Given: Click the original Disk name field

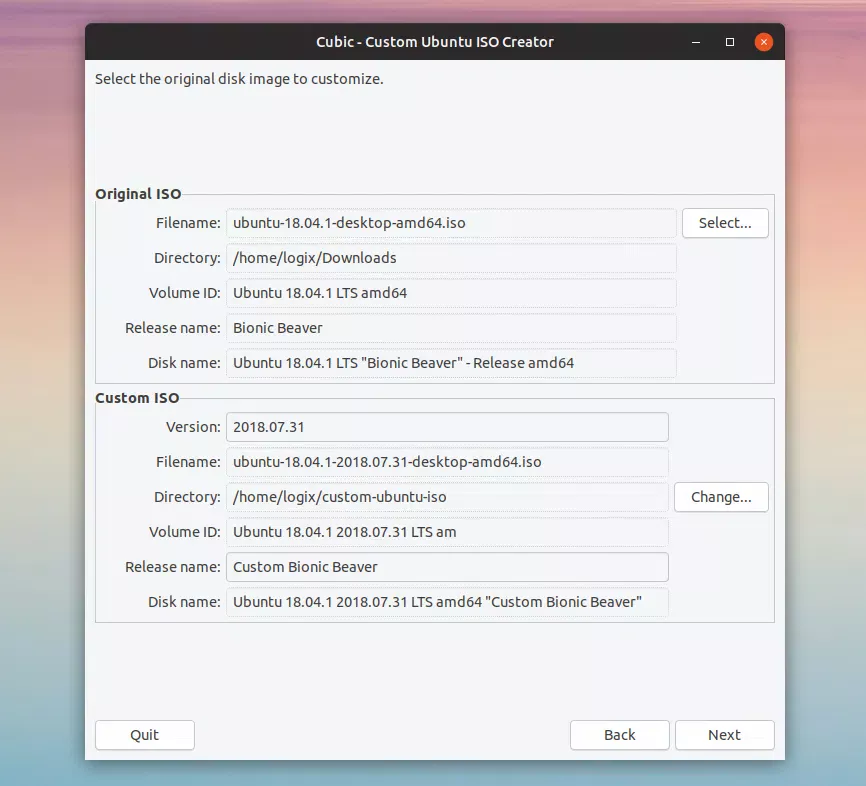Looking at the screenshot, I should coord(451,363).
